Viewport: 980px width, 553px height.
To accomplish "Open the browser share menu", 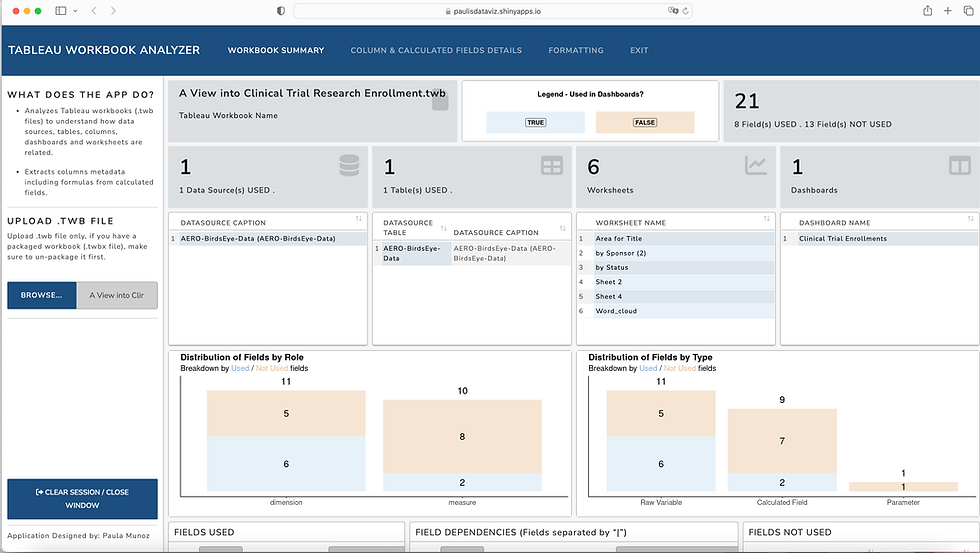I will click(x=928, y=11).
